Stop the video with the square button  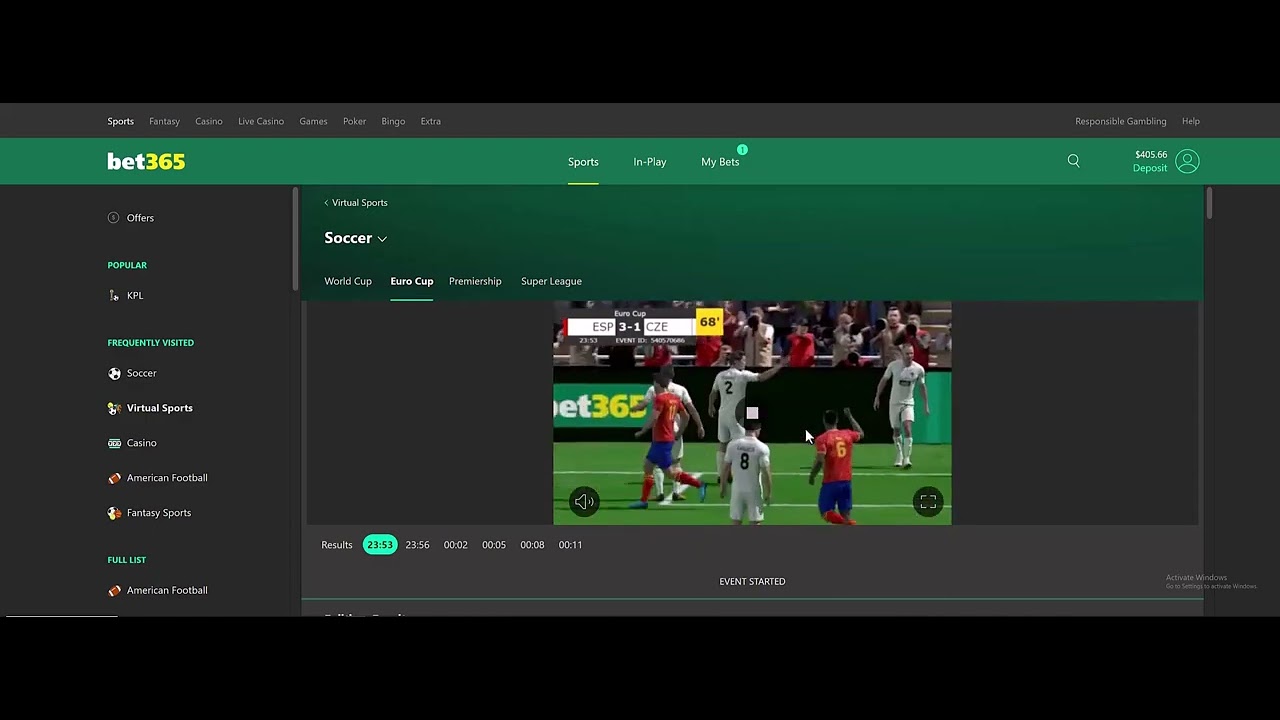tap(752, 413)
